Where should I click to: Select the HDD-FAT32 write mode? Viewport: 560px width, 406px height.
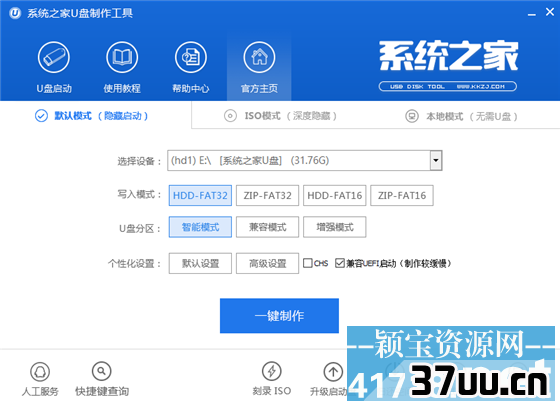click(x=200, y=195)
